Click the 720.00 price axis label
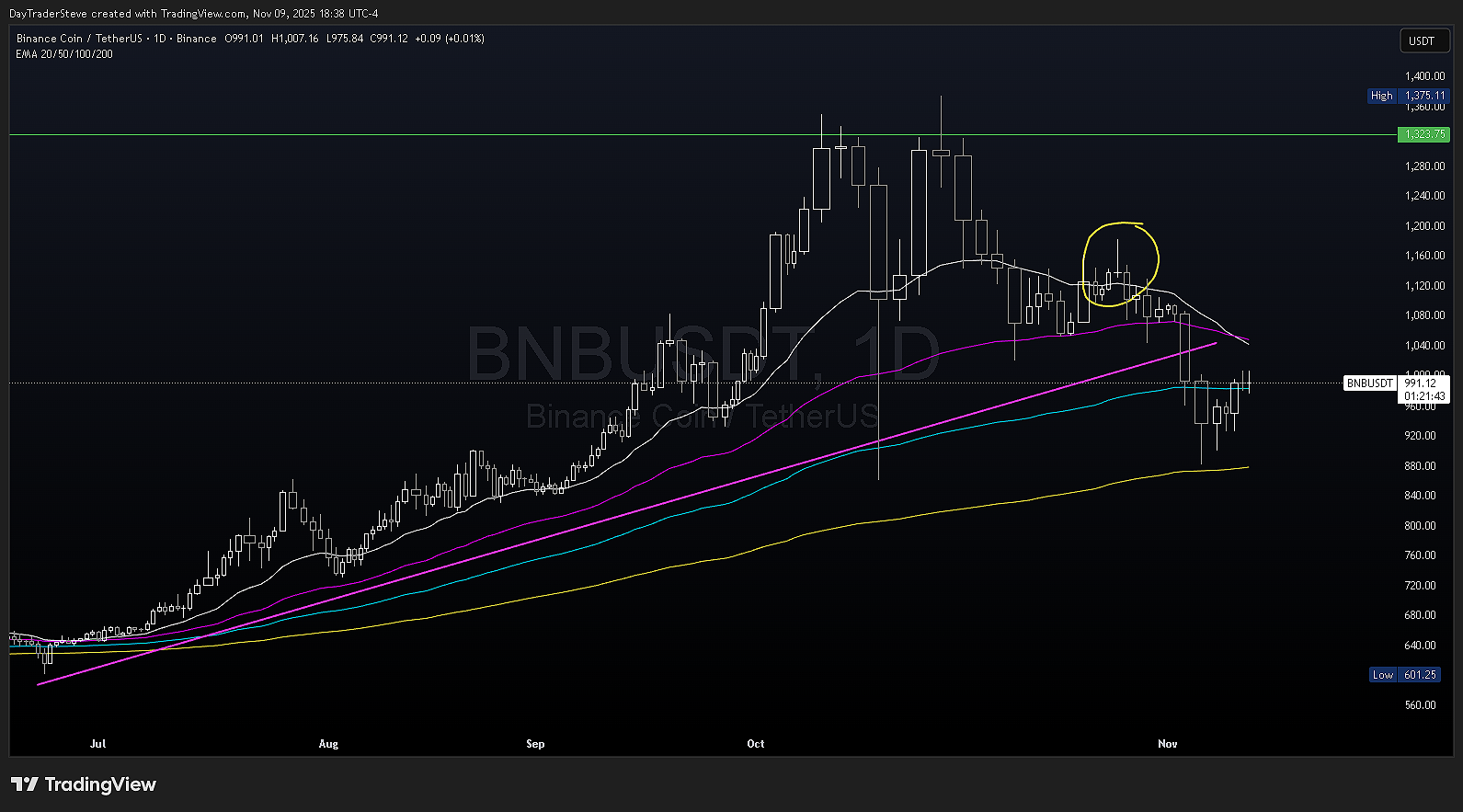 (x=1420, y=586)
